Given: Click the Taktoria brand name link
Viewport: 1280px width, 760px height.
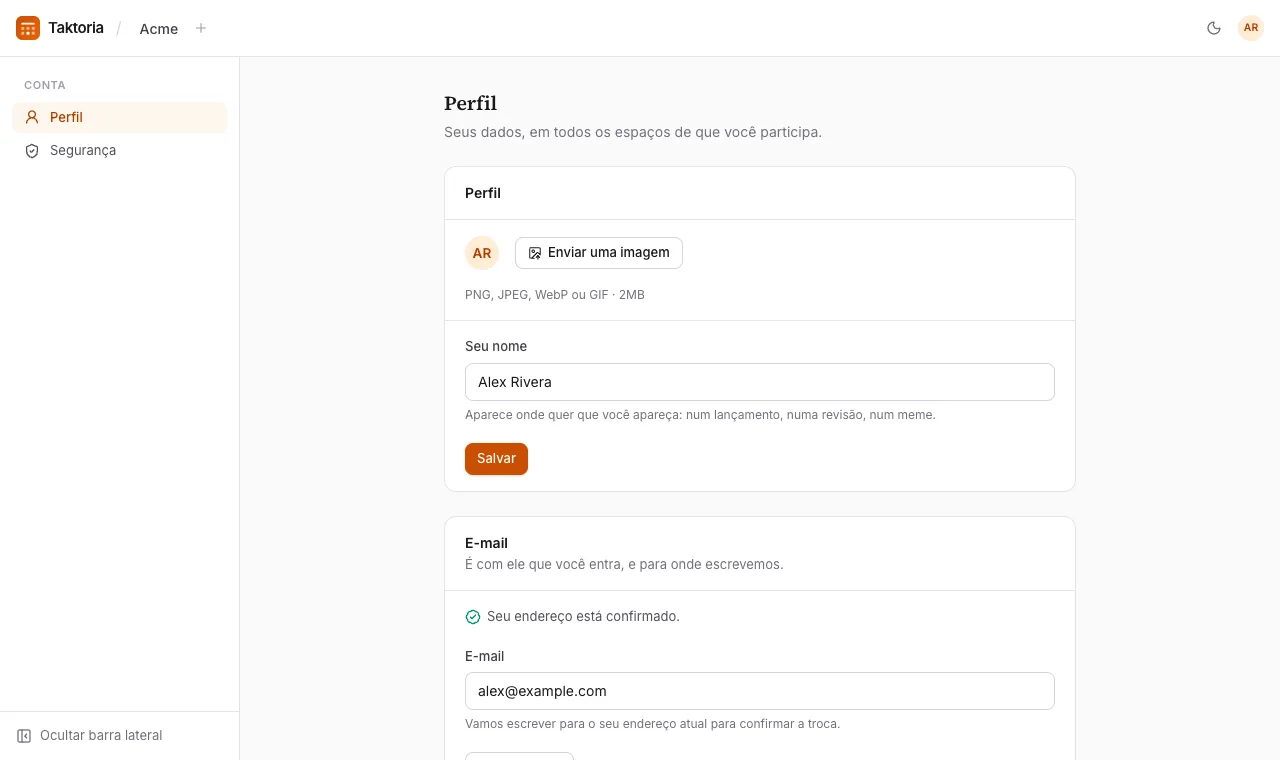Looking at the screenshot, I should 76,28.
